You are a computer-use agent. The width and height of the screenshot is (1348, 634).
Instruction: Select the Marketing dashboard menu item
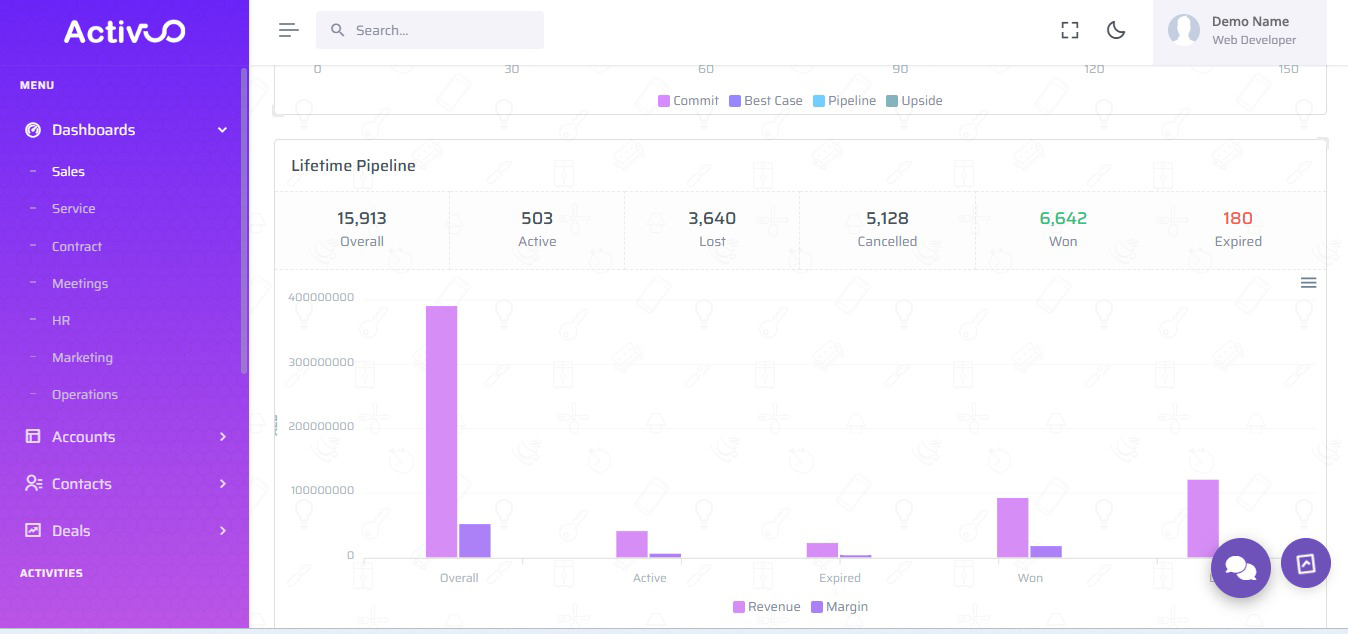82,358
